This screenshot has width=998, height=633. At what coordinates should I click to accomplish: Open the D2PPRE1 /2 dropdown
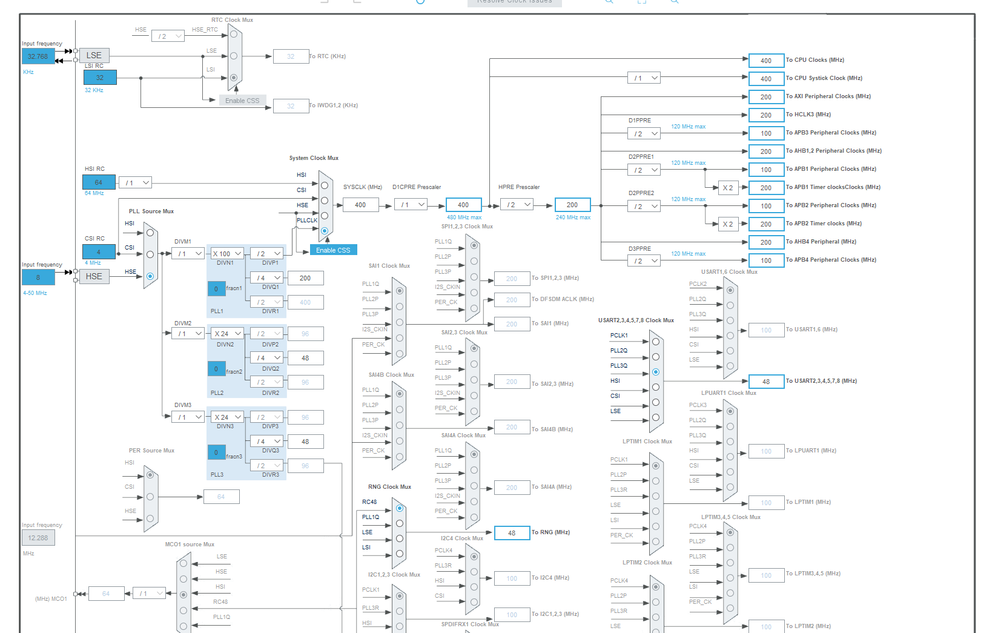643,170
